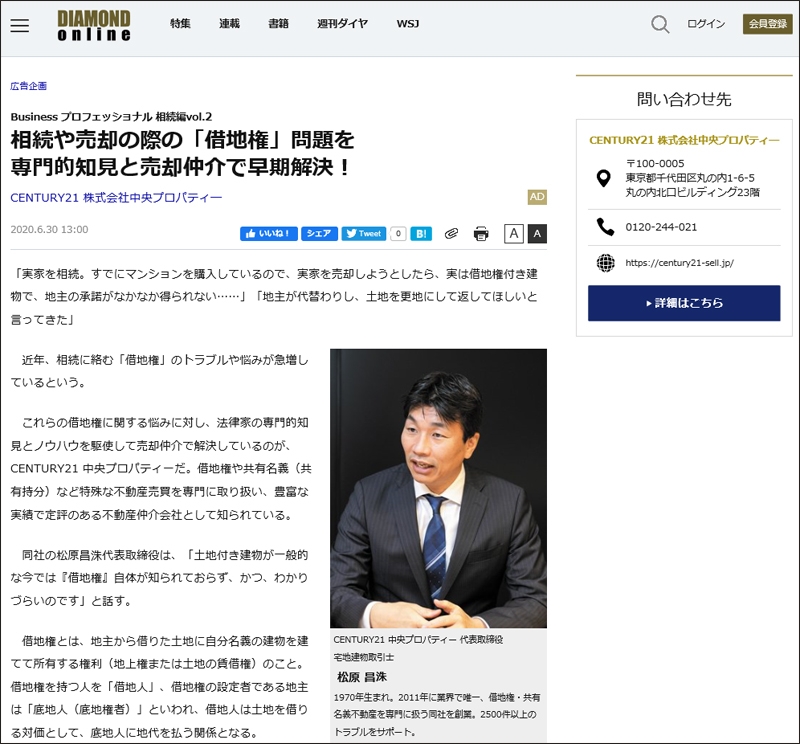
Task: Click the caption text 宅地建物取引士
Action: point(363,657)
